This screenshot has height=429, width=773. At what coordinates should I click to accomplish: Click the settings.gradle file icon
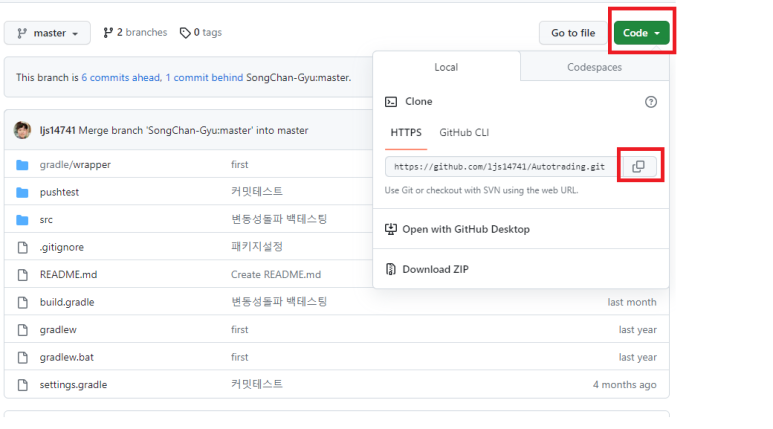[x=22, y=385]
